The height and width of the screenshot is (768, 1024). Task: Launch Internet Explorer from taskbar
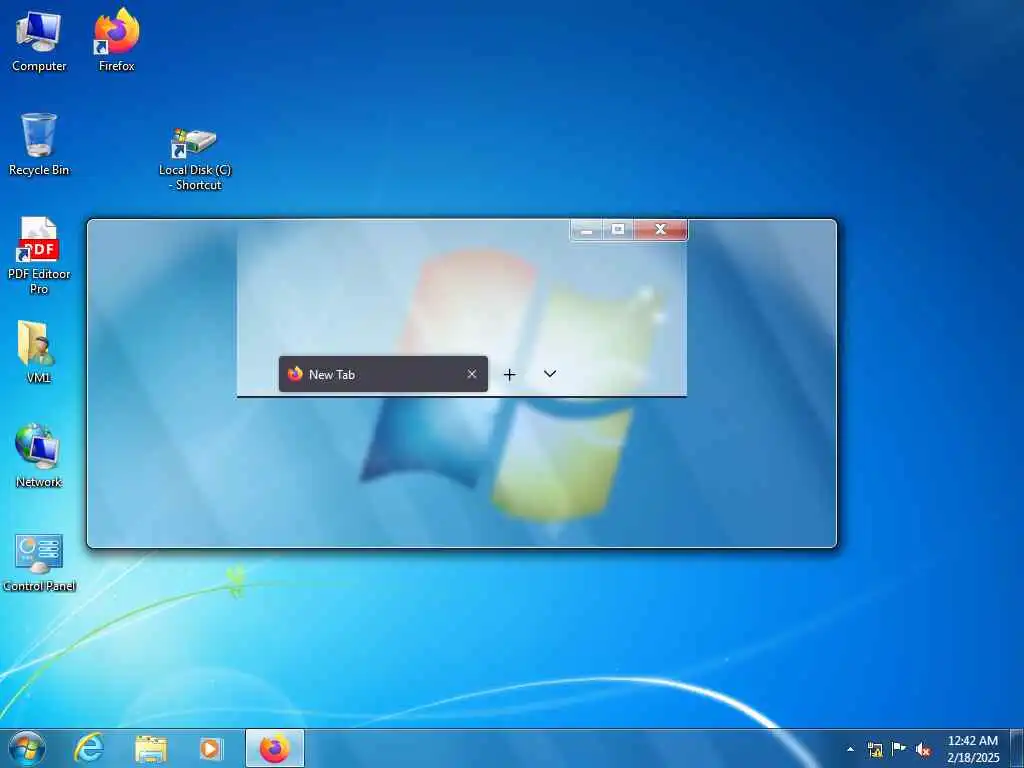(x=89, y=748)
